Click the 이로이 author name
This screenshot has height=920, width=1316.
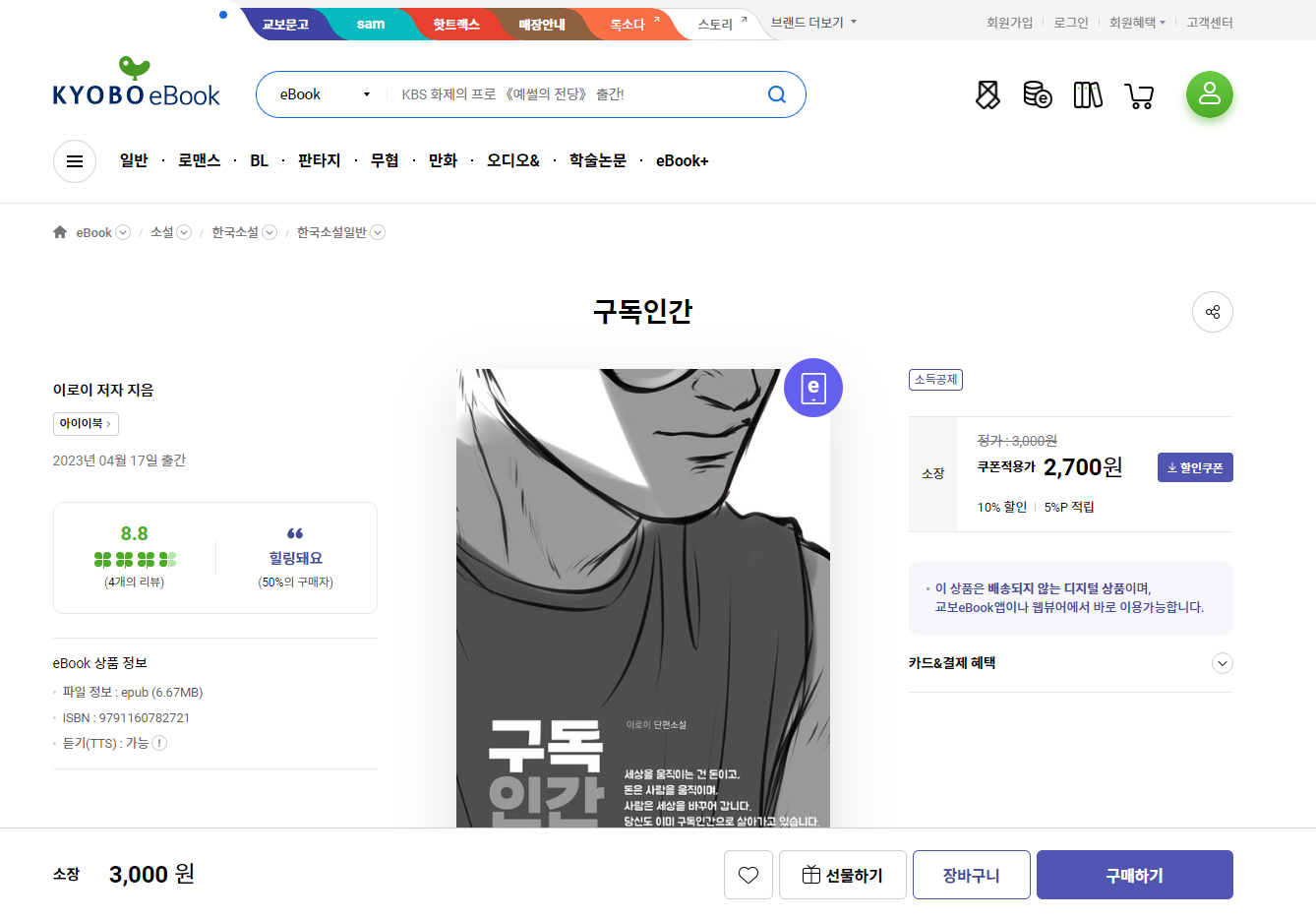pos(72,390)
